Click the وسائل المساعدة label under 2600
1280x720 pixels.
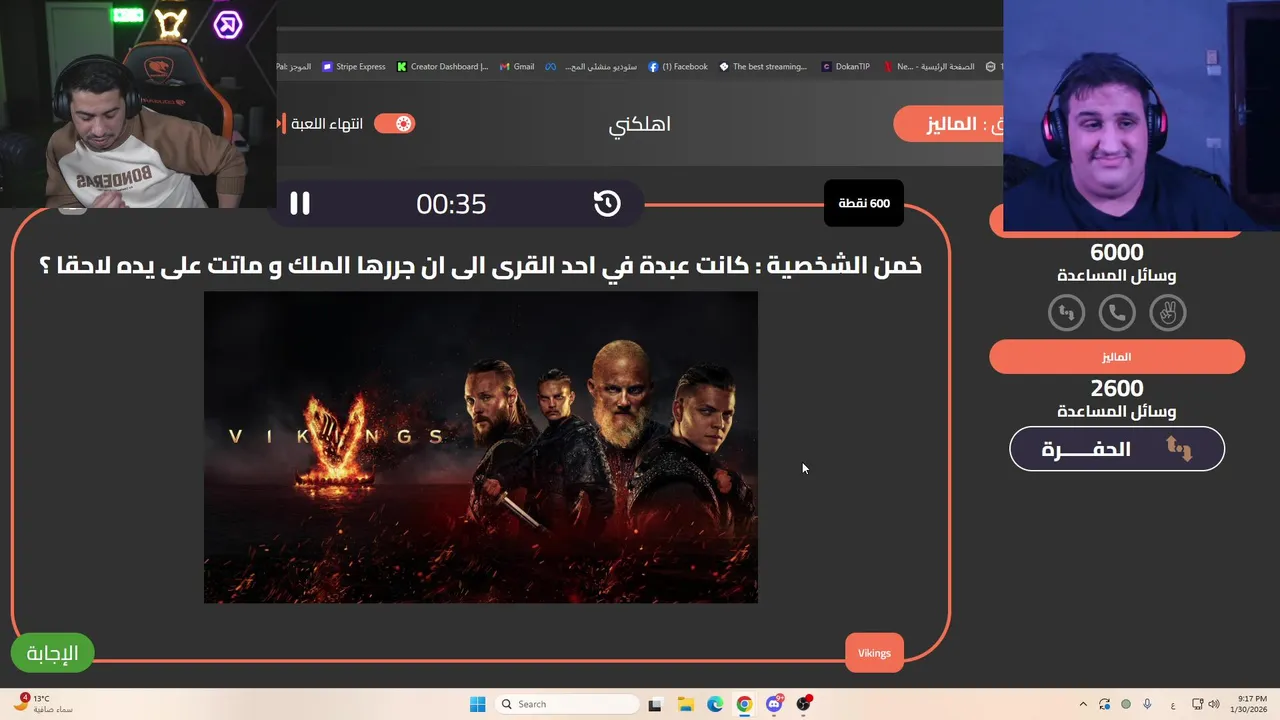[1116, 412]
